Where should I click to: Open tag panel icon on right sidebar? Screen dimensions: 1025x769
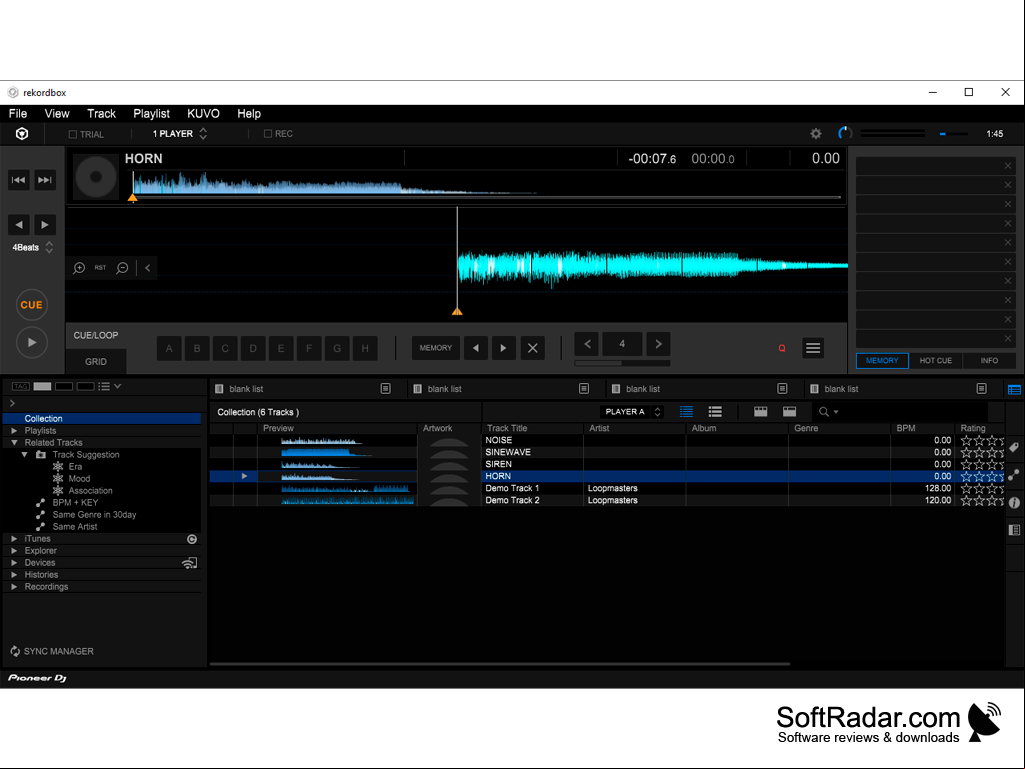pos(1014,448)
